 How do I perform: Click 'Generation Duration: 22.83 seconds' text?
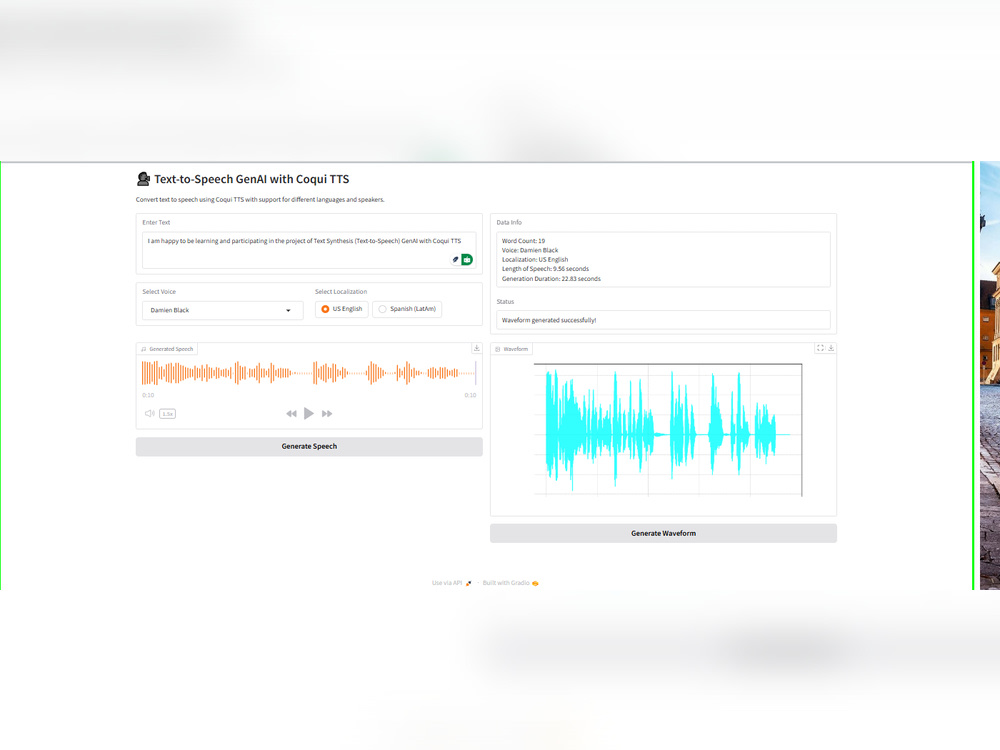coord(551,279)
